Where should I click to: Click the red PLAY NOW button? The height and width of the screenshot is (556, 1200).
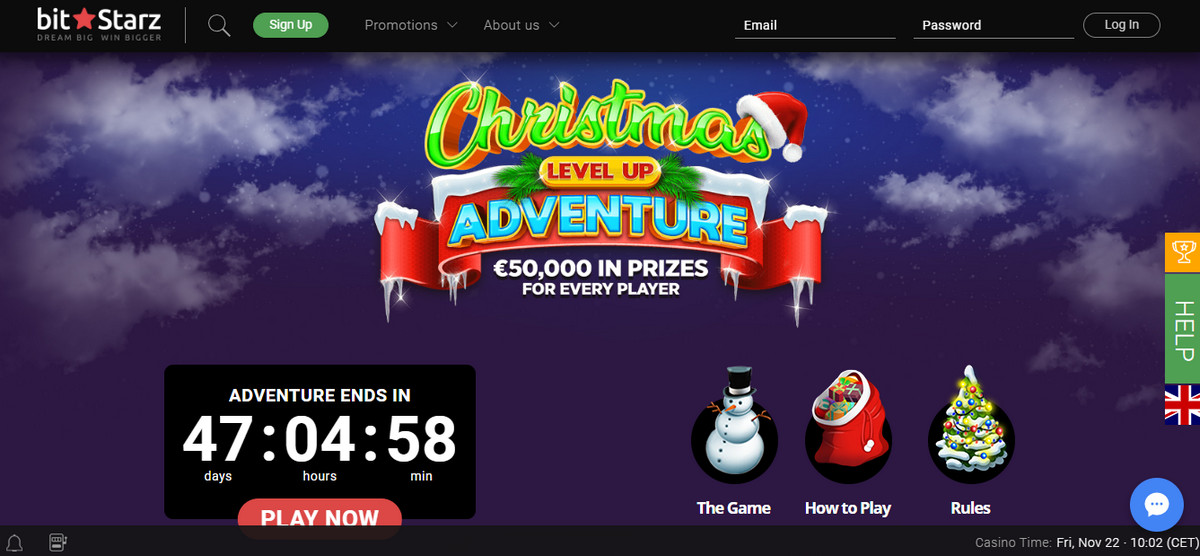point(320,518)
